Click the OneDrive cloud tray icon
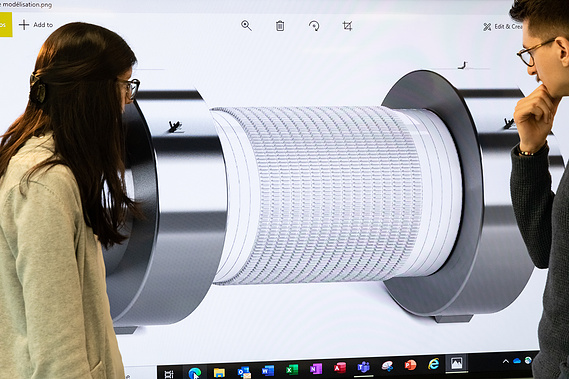This screenshot has height=379, width=569. coord(517,360)
